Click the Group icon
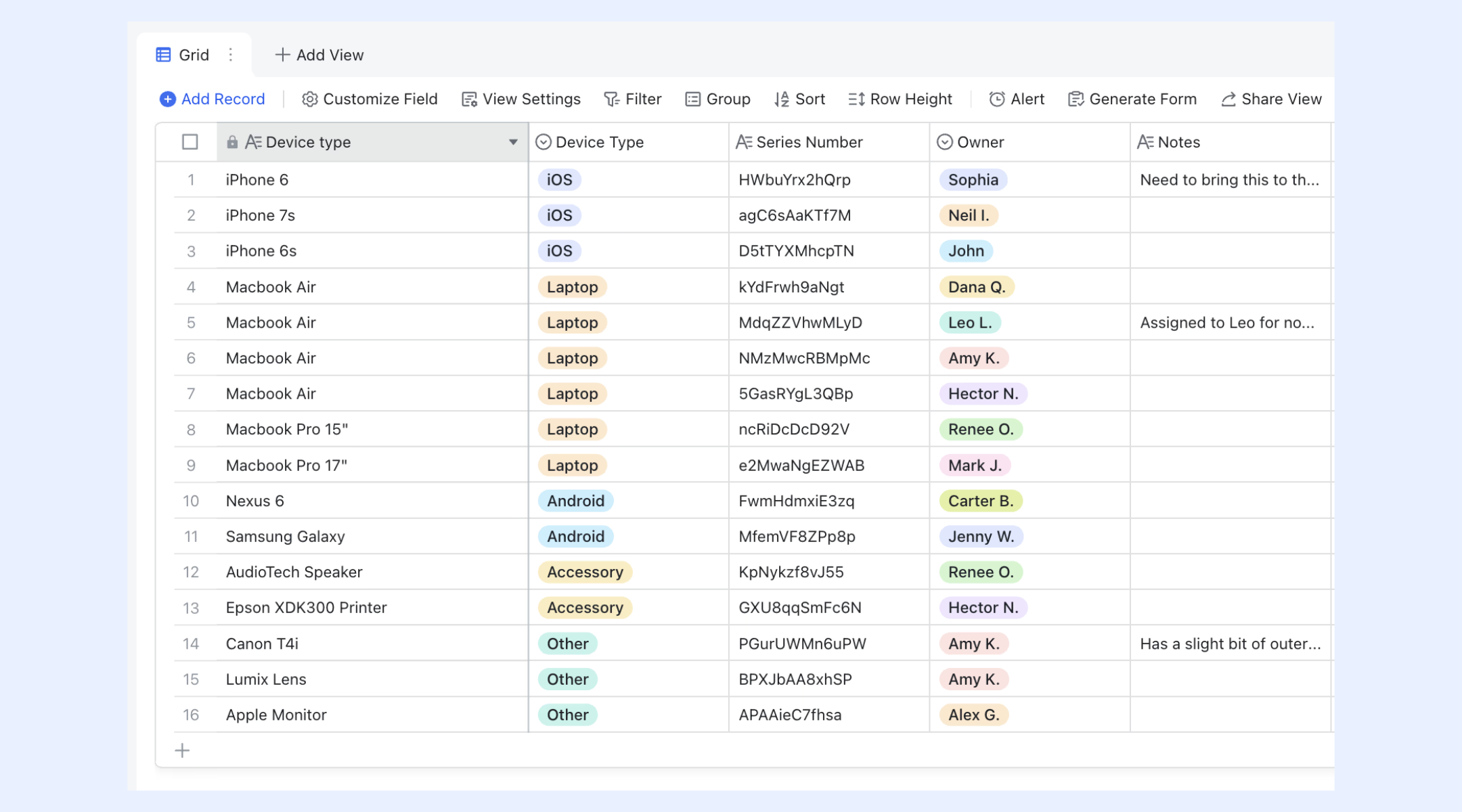The image size is (1462, 812). (692, 99)
